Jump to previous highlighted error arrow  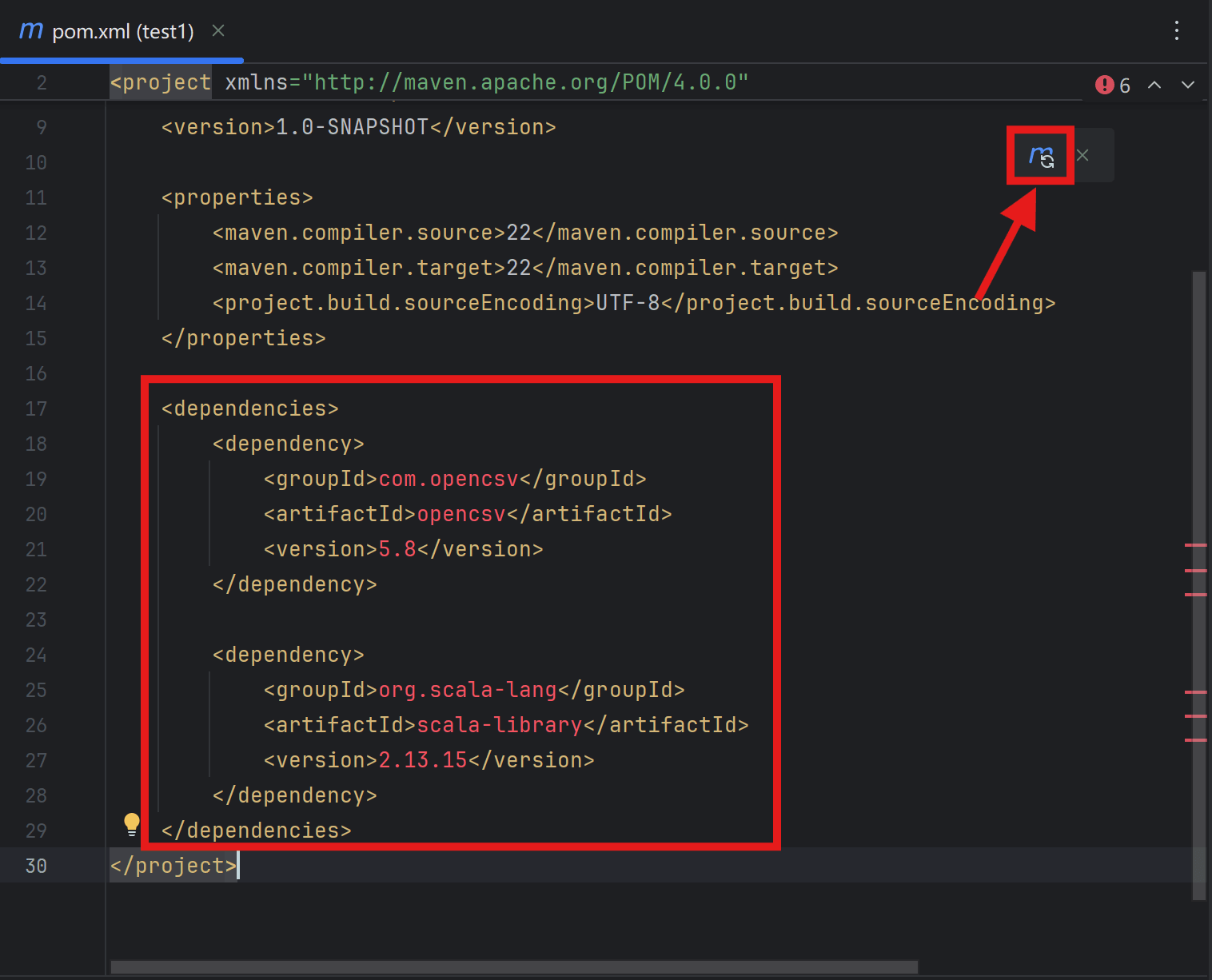pos(1154,85)
